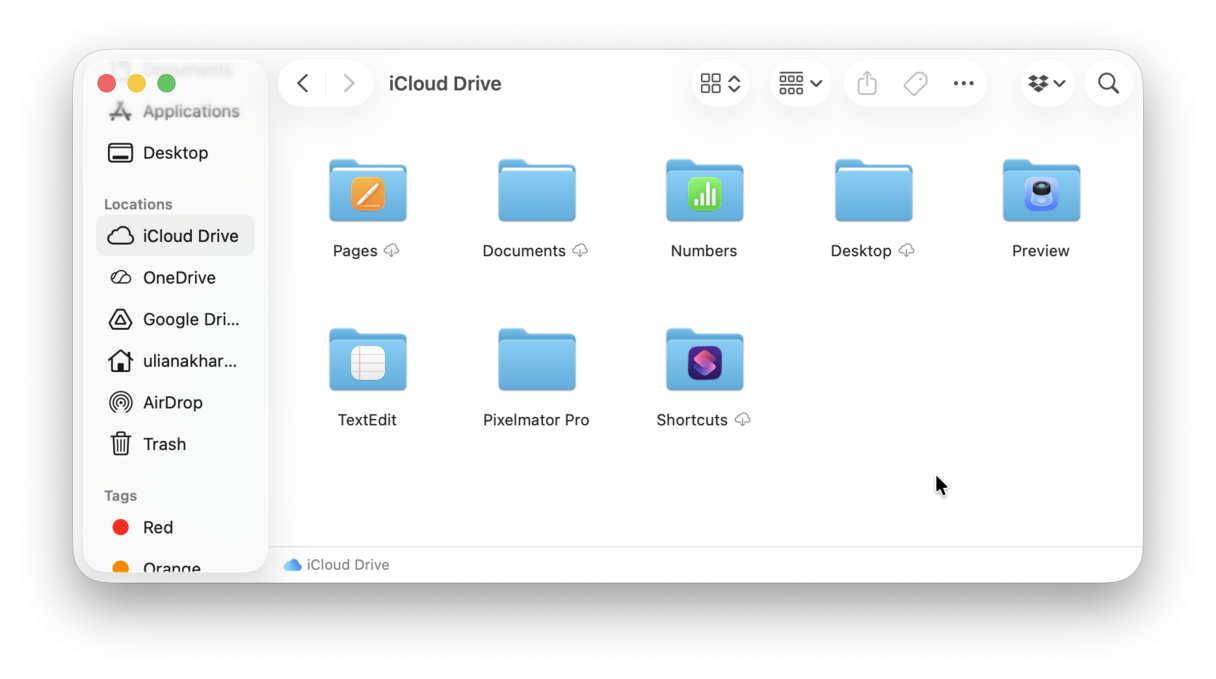
Task: Click the Share icon in the toolbar
Action: pyautogui.click(x=866, y=83)
